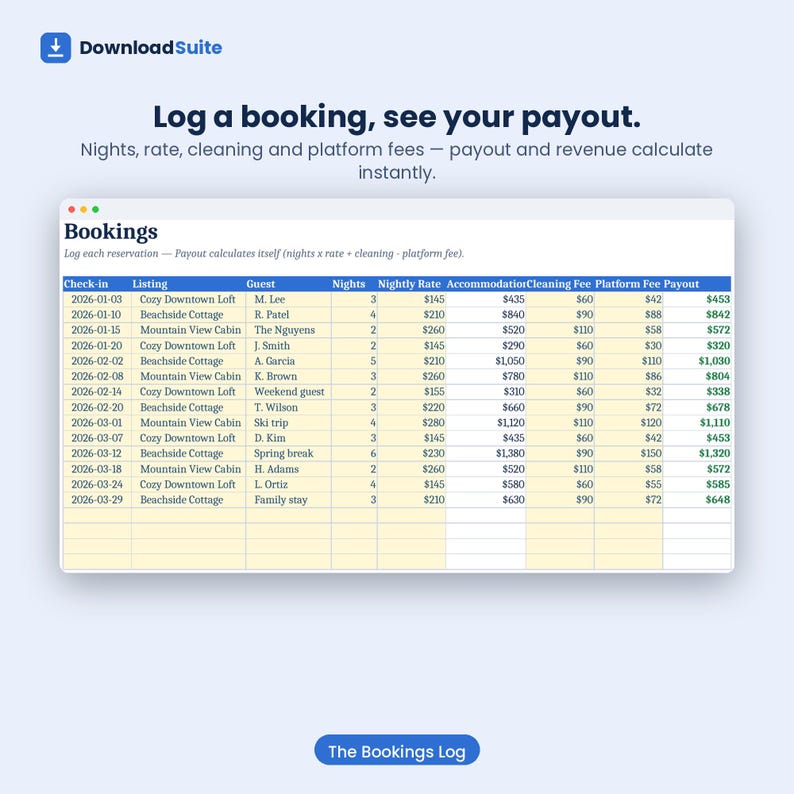Click the $155 nightly rate cell
The width and height of the screenshot is (794, 794).
(411, 391)
